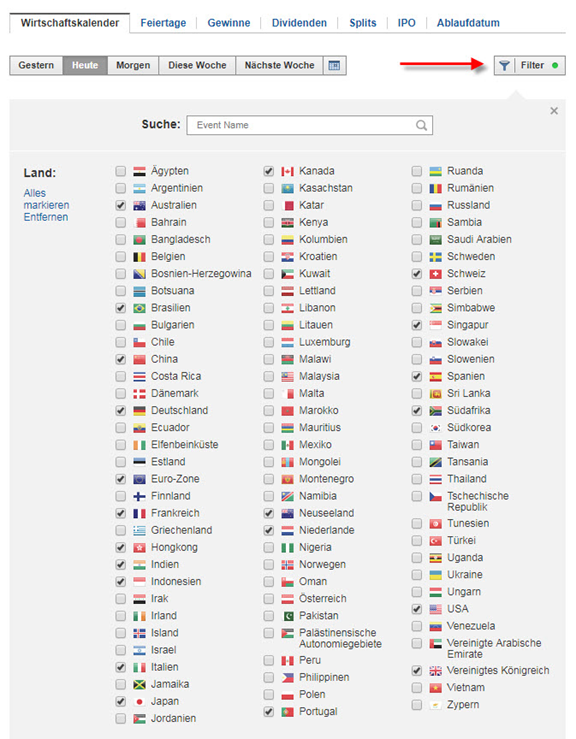Open the calendar date picker icon
576x739 pixels.
(x=334, y=66)
